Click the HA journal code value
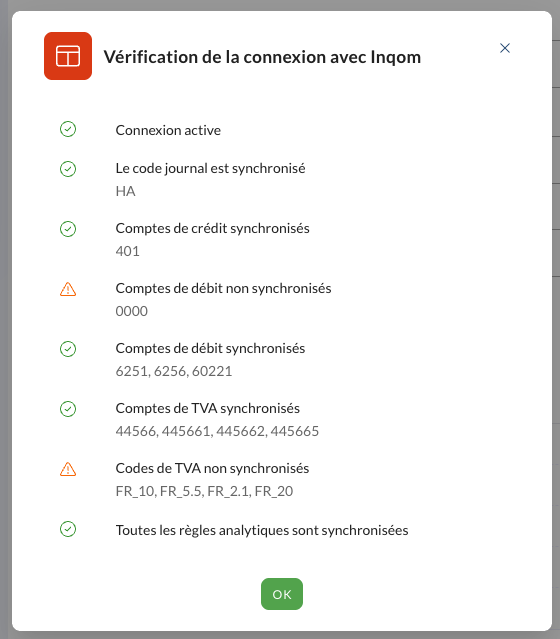The height and width of the screenshot is (639, 560). pos(125,191)
